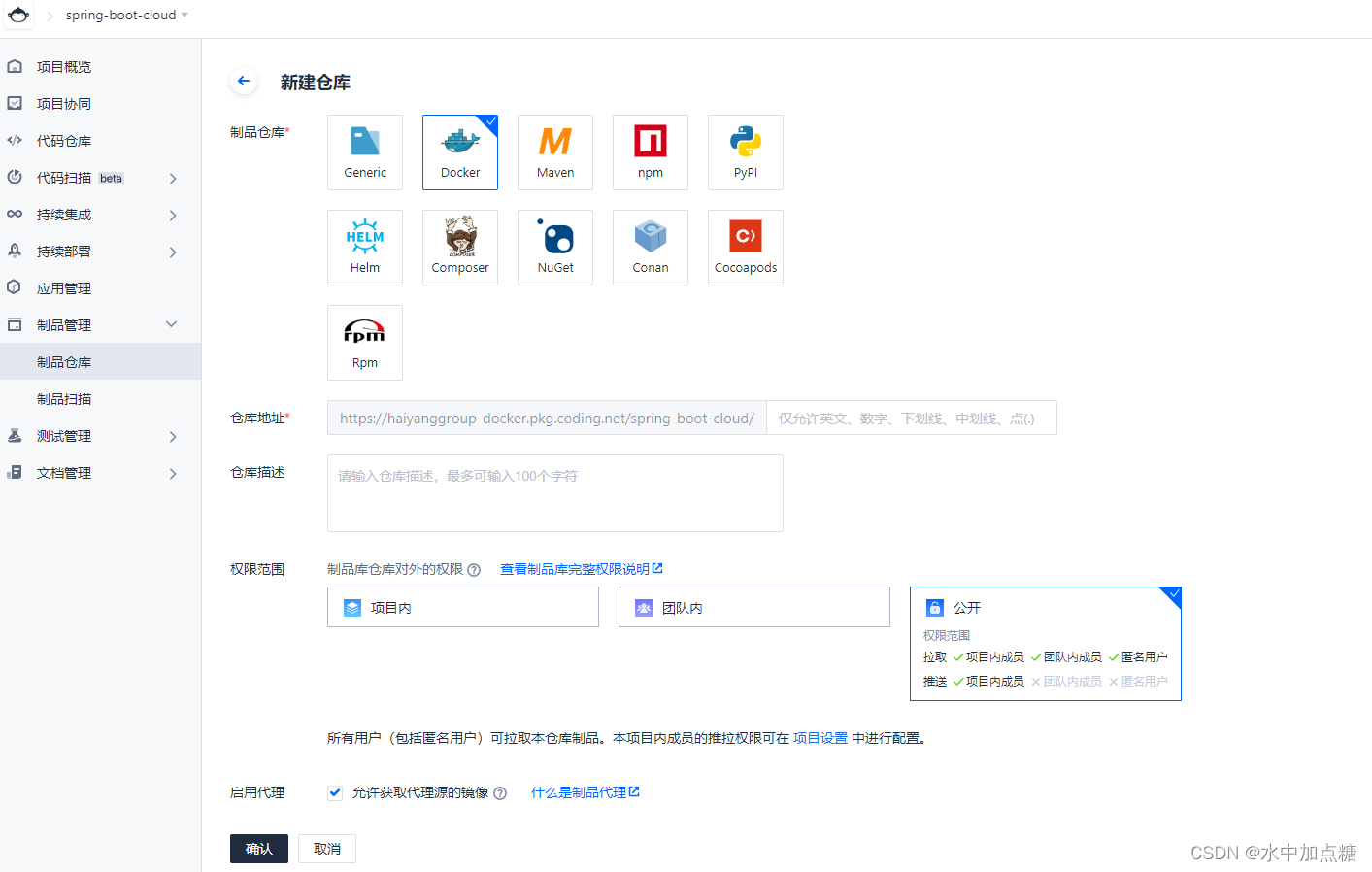Toggle the 允许获取代理源的镜像 checkbox
The width and height of the screenshot is (1372, 872).
335,792
